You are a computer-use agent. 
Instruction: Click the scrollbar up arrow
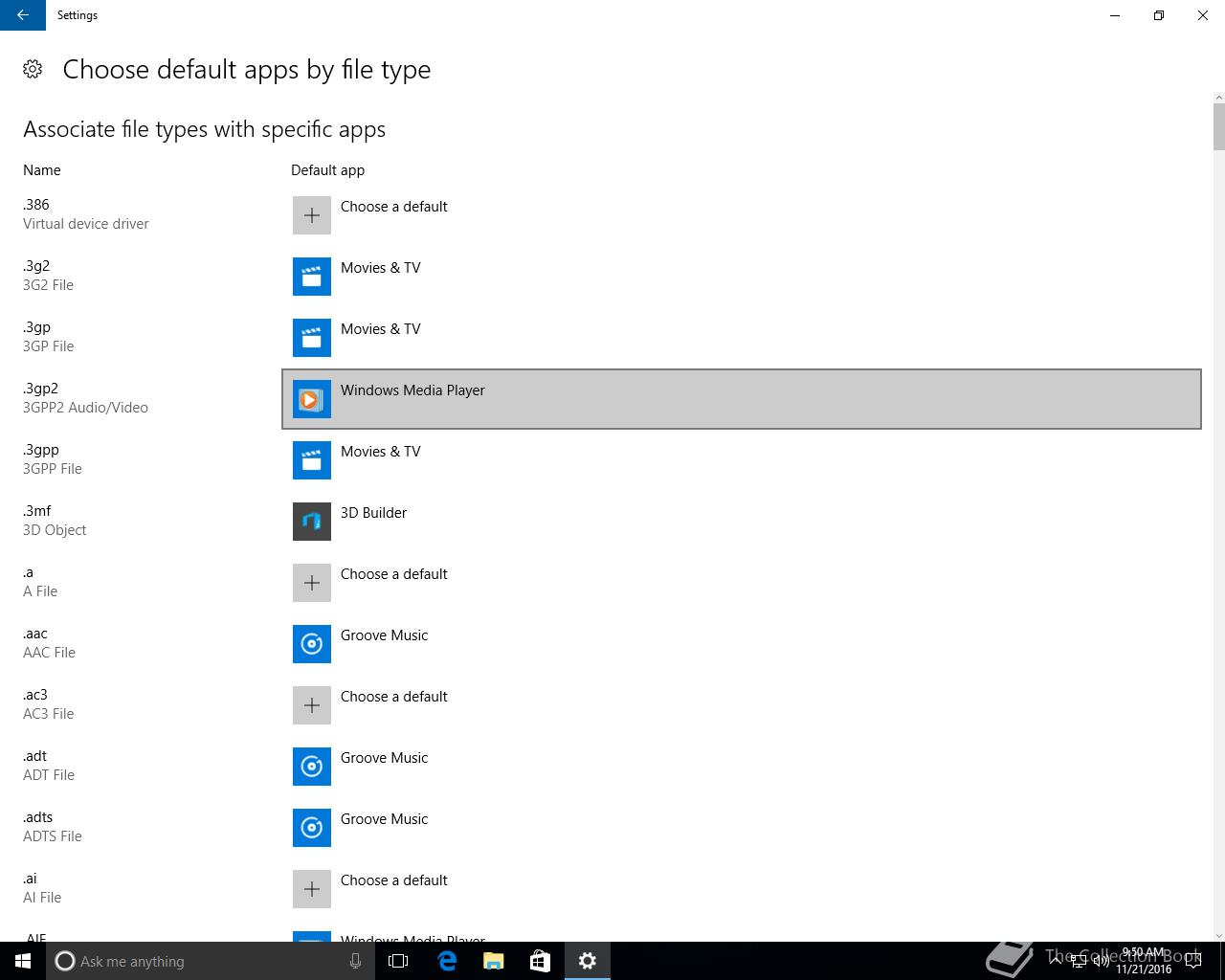pyautogui.click(x=1218, y=98)
